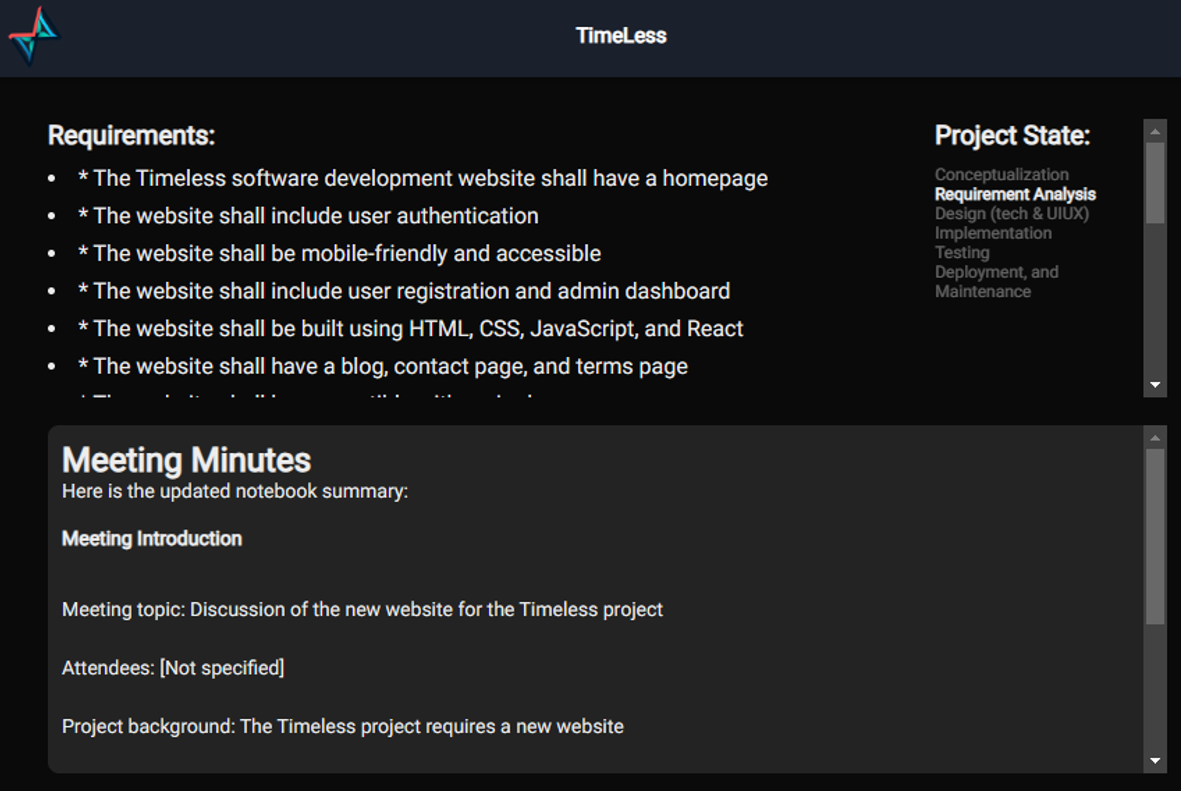Select the Conceptualization project state
This screenshot has width=1181, height=791.
point(1001,174)
